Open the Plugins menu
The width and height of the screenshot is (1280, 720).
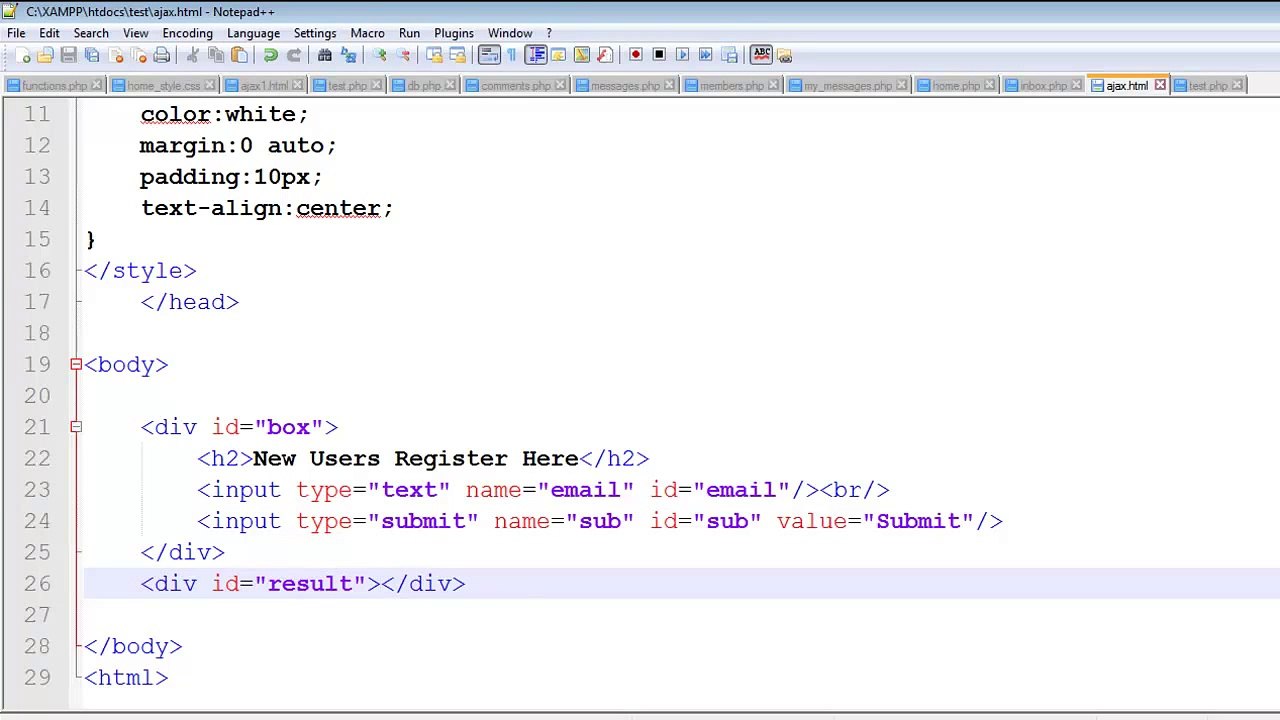454,33
